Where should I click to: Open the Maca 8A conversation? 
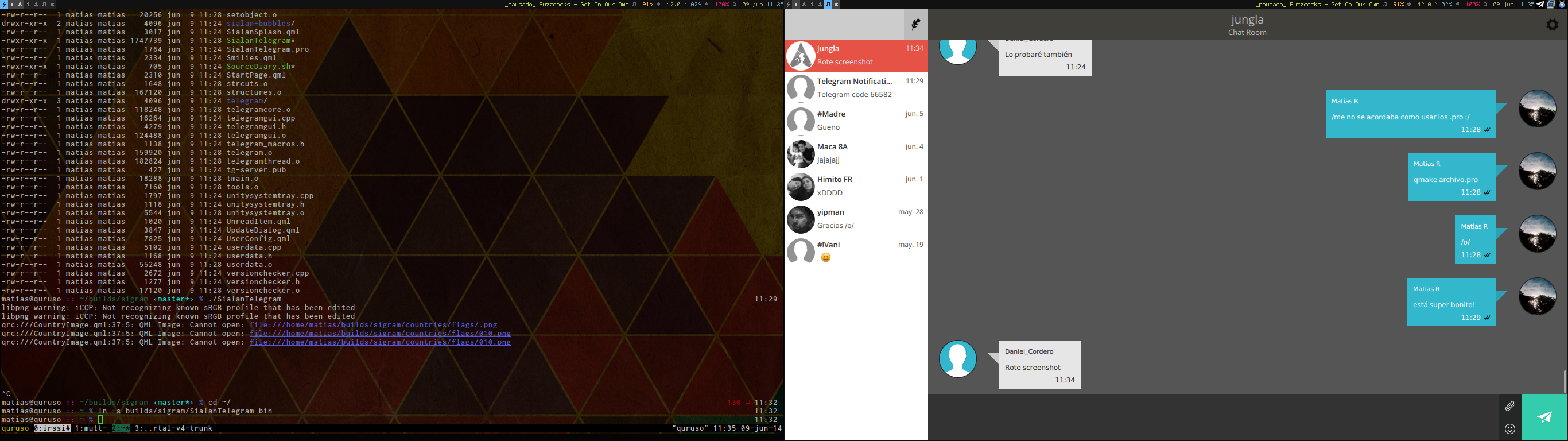point(856,153)
